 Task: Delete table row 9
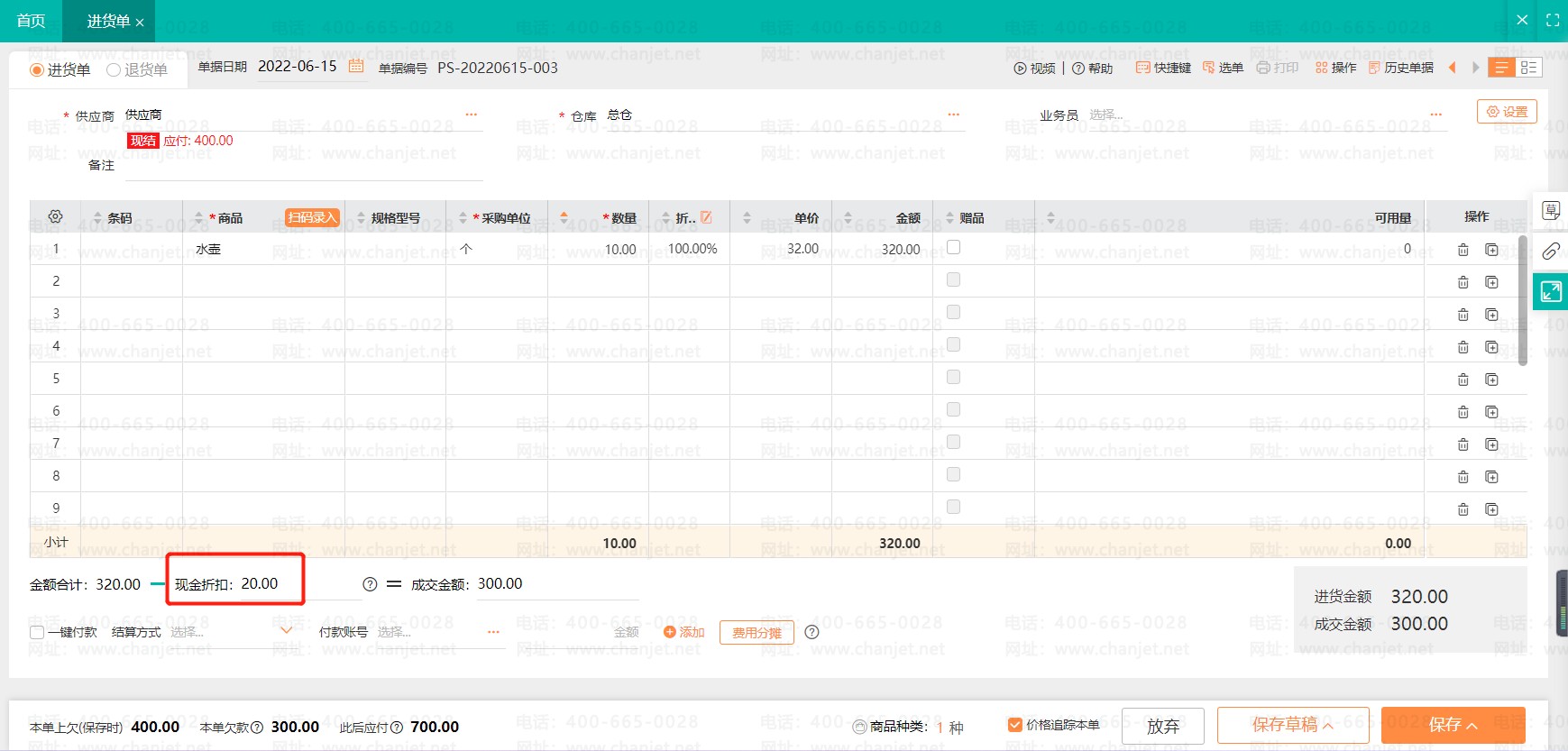tap(1463, 509)
